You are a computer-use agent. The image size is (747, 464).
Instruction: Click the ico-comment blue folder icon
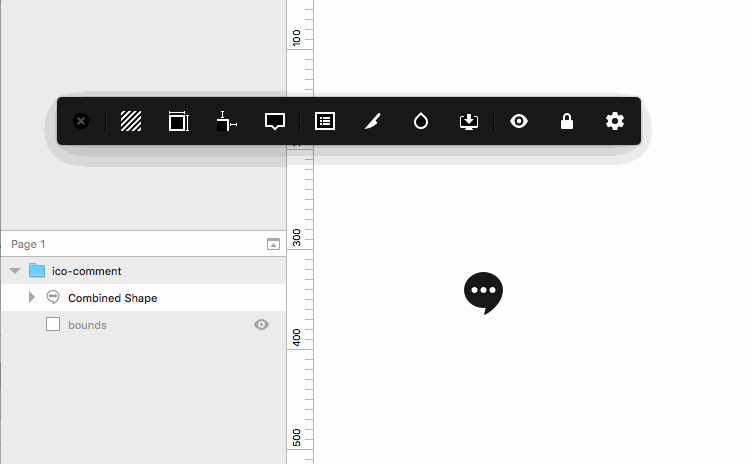click(37, 270)
